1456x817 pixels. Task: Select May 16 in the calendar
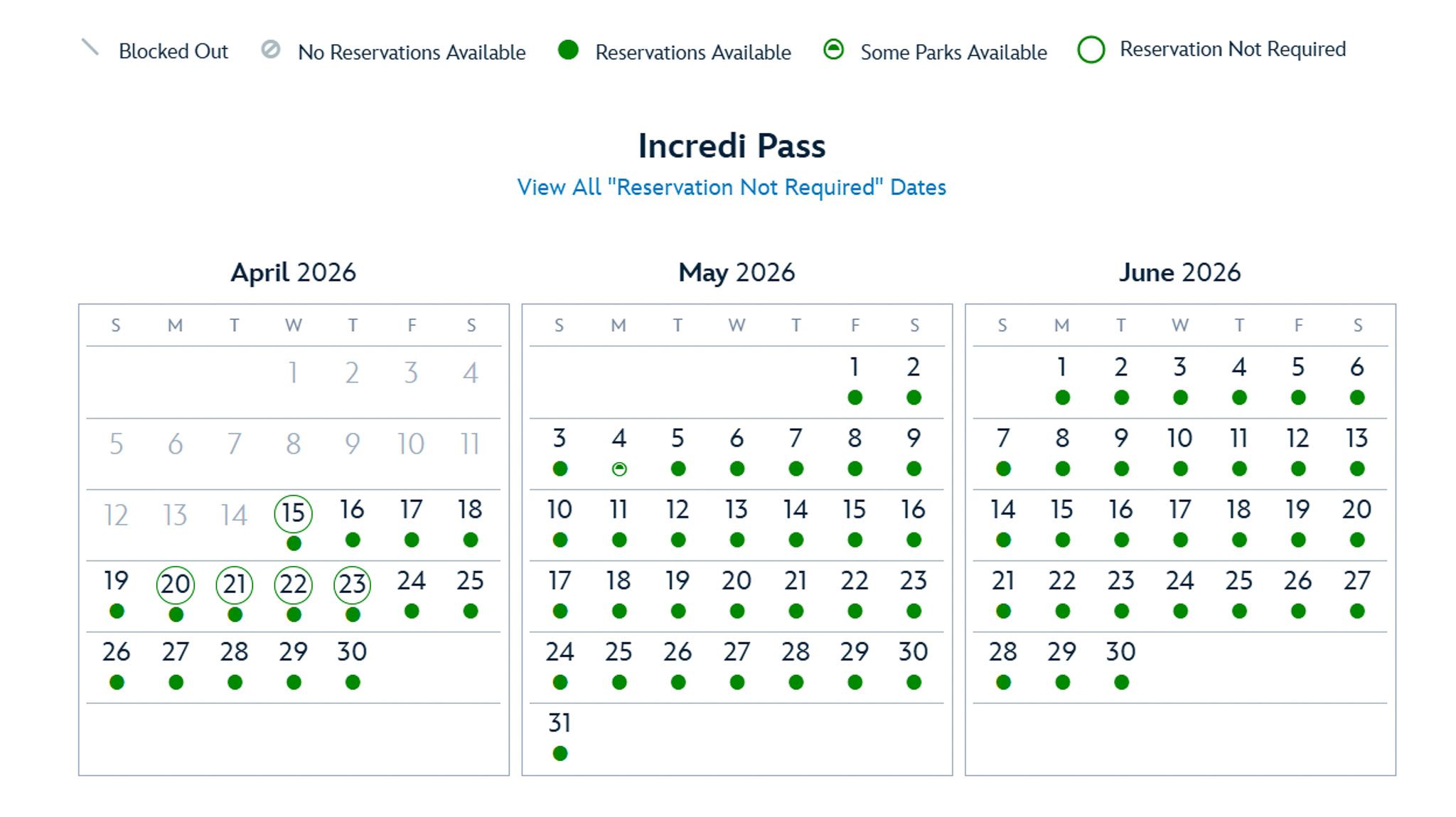[914, 510]
